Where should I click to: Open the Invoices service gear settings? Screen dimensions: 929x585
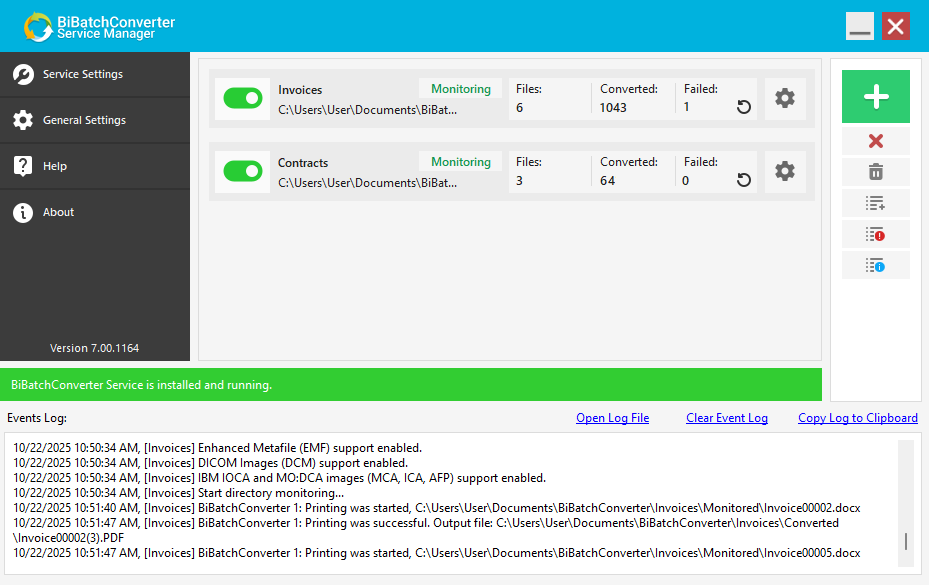click(x=785, y=98)
